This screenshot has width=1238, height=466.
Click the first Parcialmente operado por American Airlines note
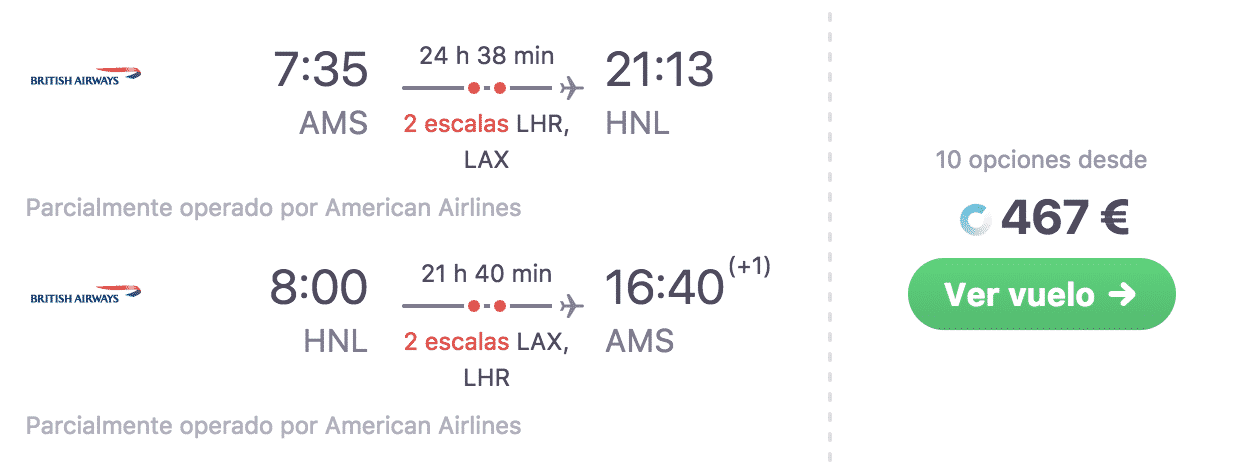[273, 209]
